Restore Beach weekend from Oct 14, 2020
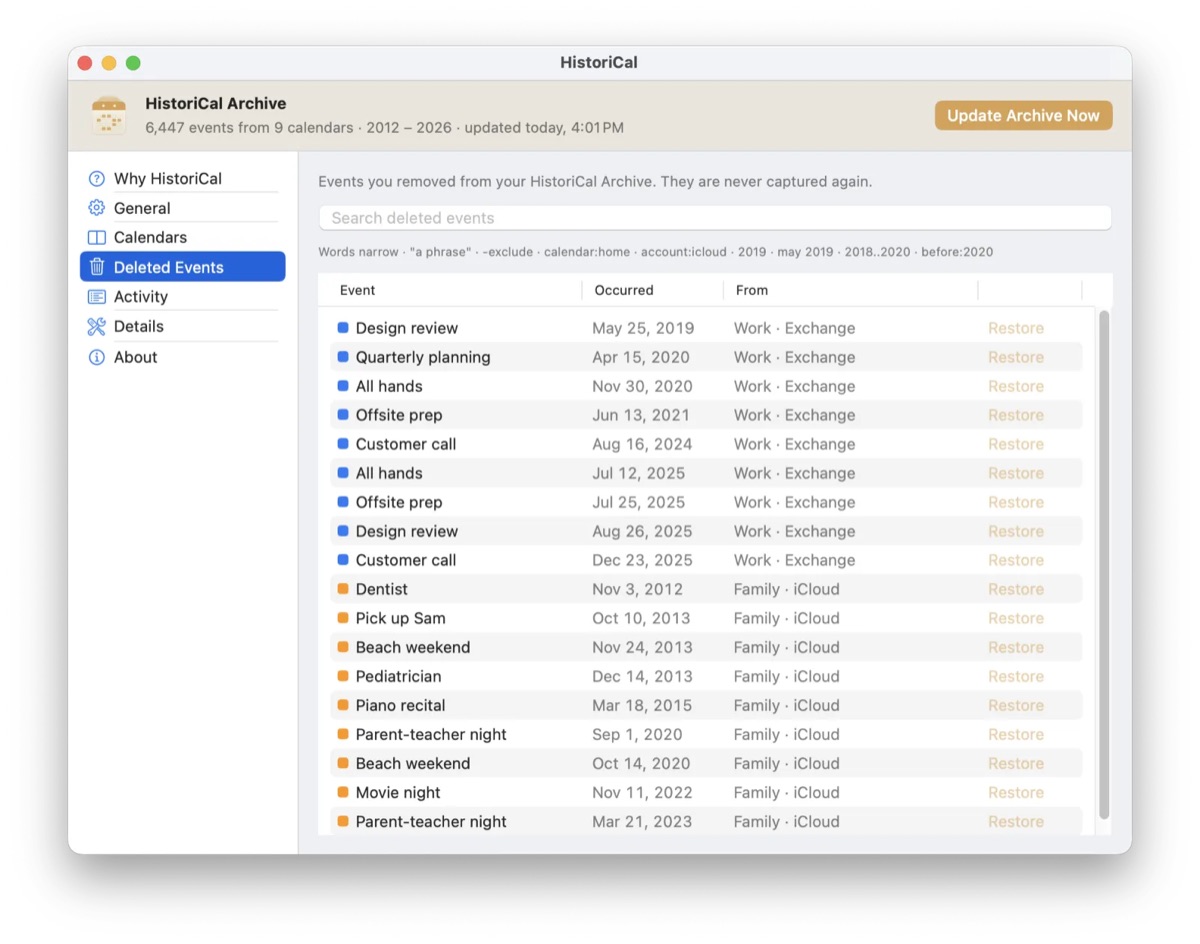Viewport: 1200px width, 944px height. coord(1015,763)
